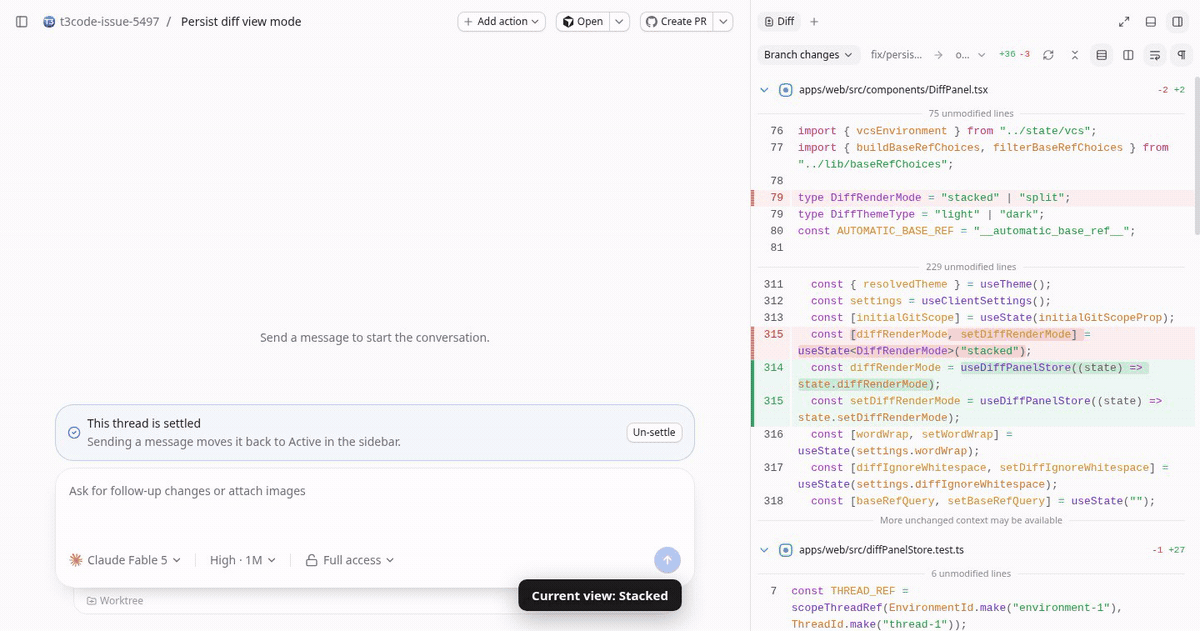Click the -1 +27 stats for diffPanelStore.test.ts
This screenshot has height=631, width=1200.
1169,550
